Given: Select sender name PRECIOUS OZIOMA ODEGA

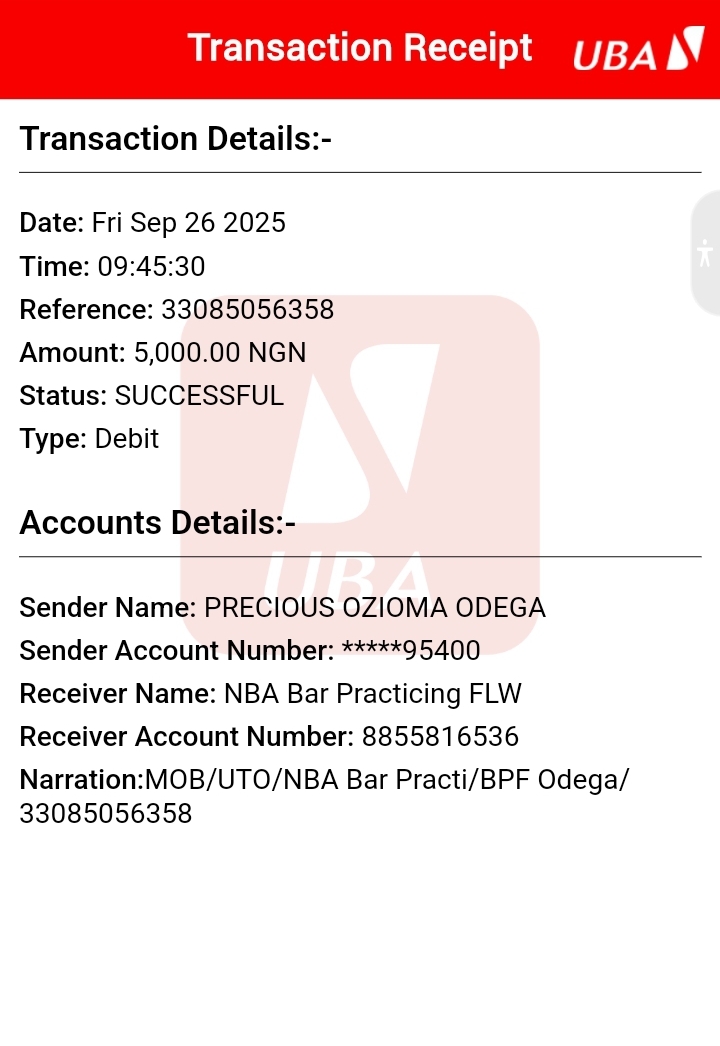Looking at the screenshot, I should [x=375, y=607].
